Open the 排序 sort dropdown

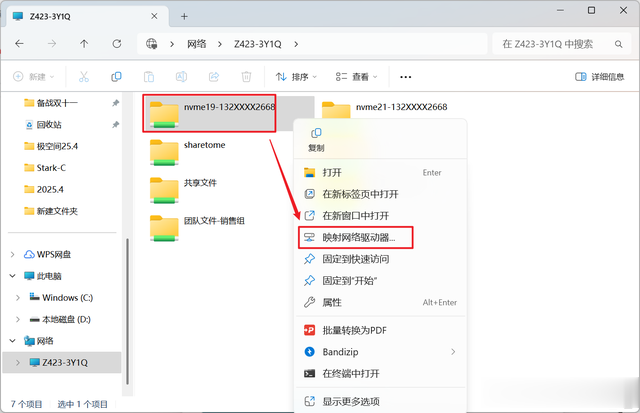[x=296, y=77]
